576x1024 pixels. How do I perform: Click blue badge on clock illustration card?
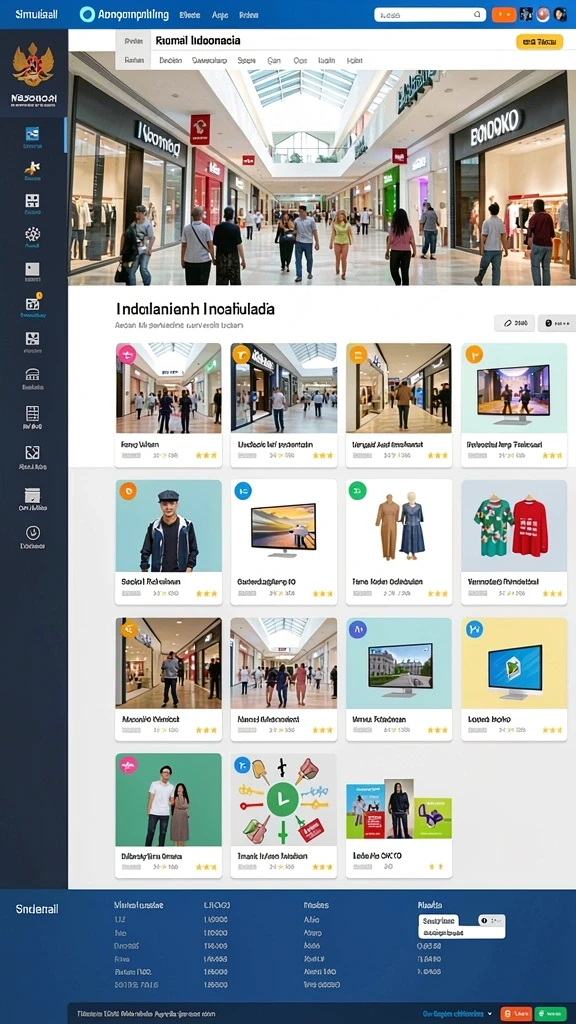pos(242,765)
